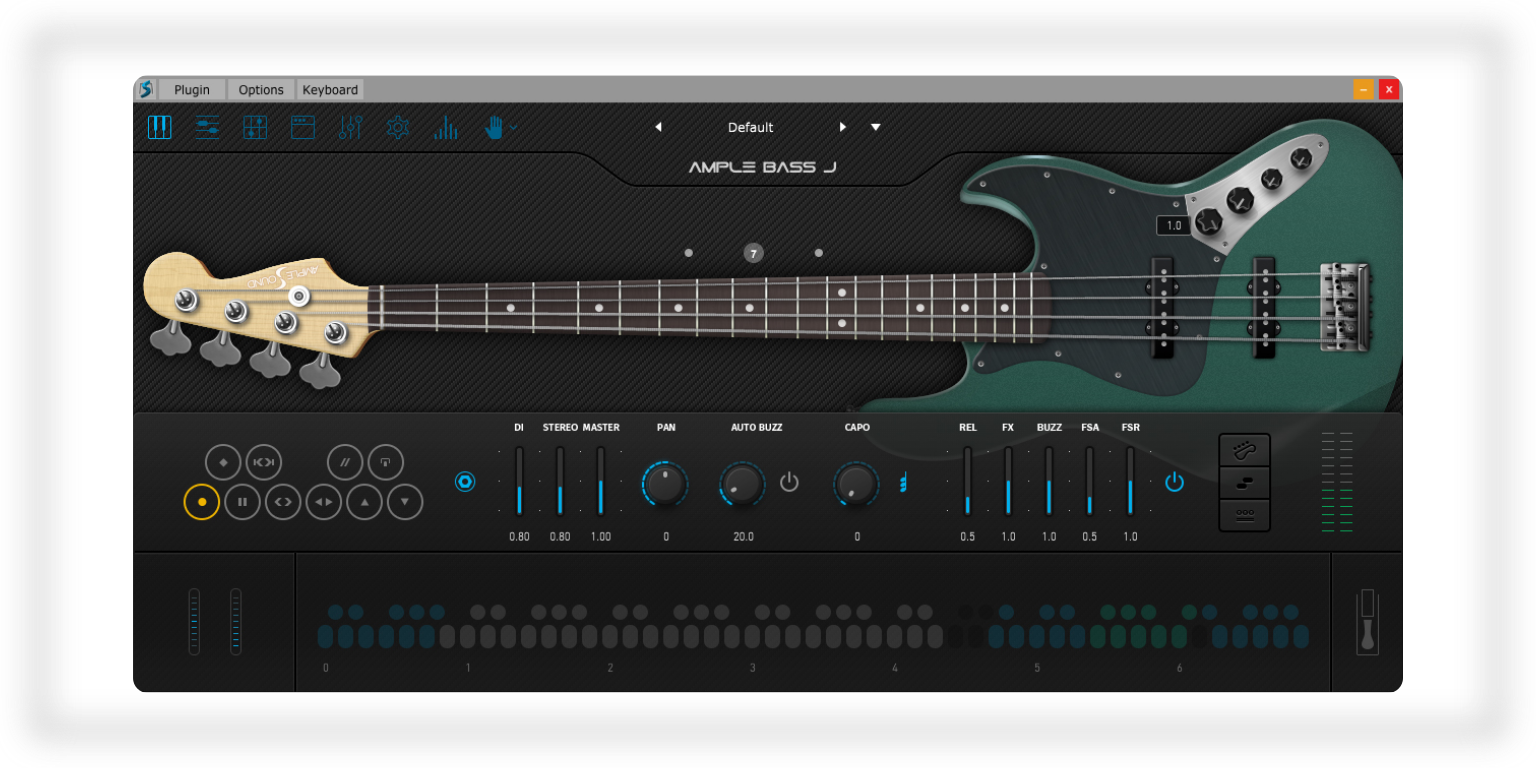Click the Default preset name field
The image size is (1536, 768).
pyautogui.click(x=750, y=127)
